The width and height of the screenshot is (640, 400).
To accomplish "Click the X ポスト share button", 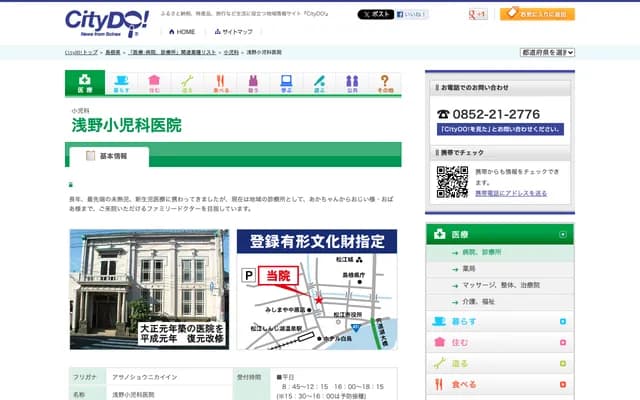I will (376, 14).
